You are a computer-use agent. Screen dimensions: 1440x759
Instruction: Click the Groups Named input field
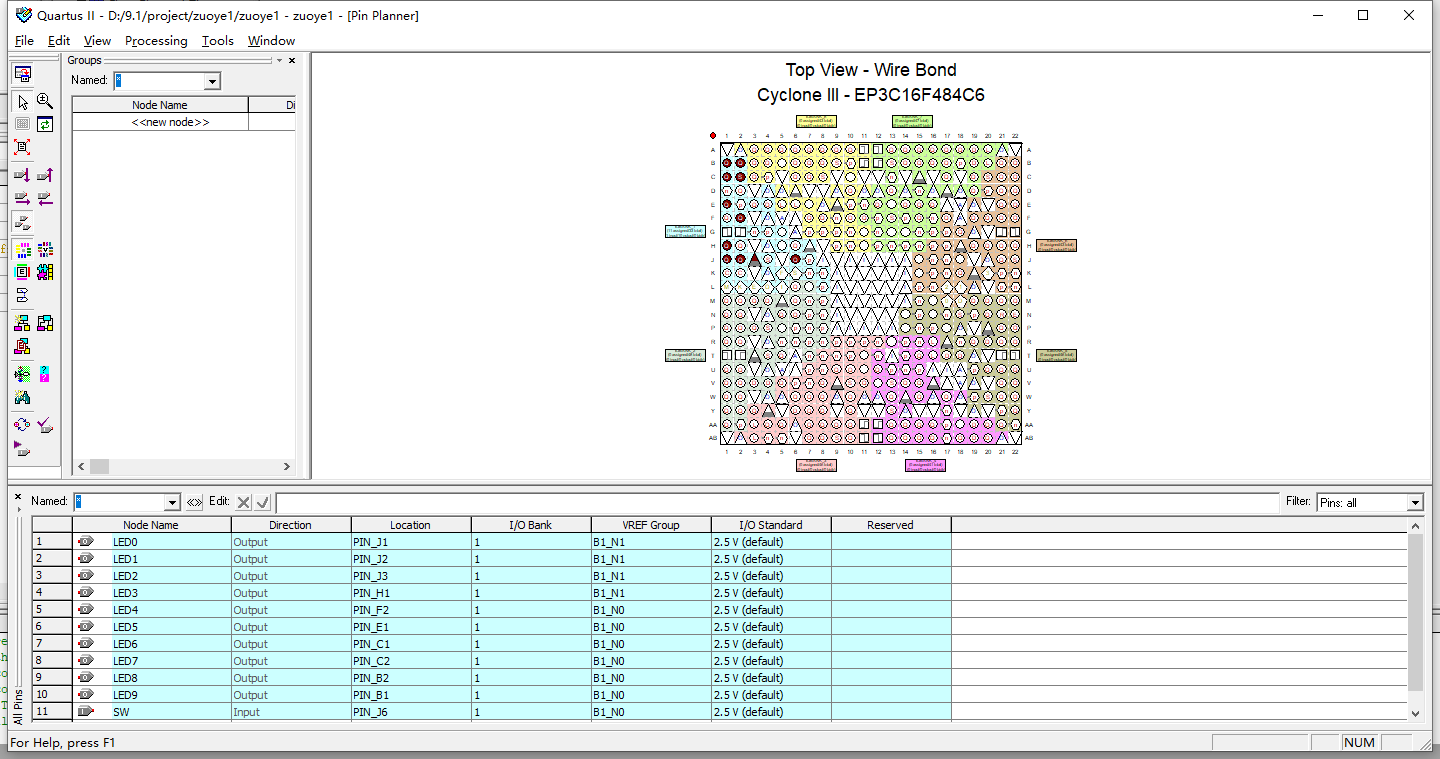pyautogui.click(x=159, y=81)
